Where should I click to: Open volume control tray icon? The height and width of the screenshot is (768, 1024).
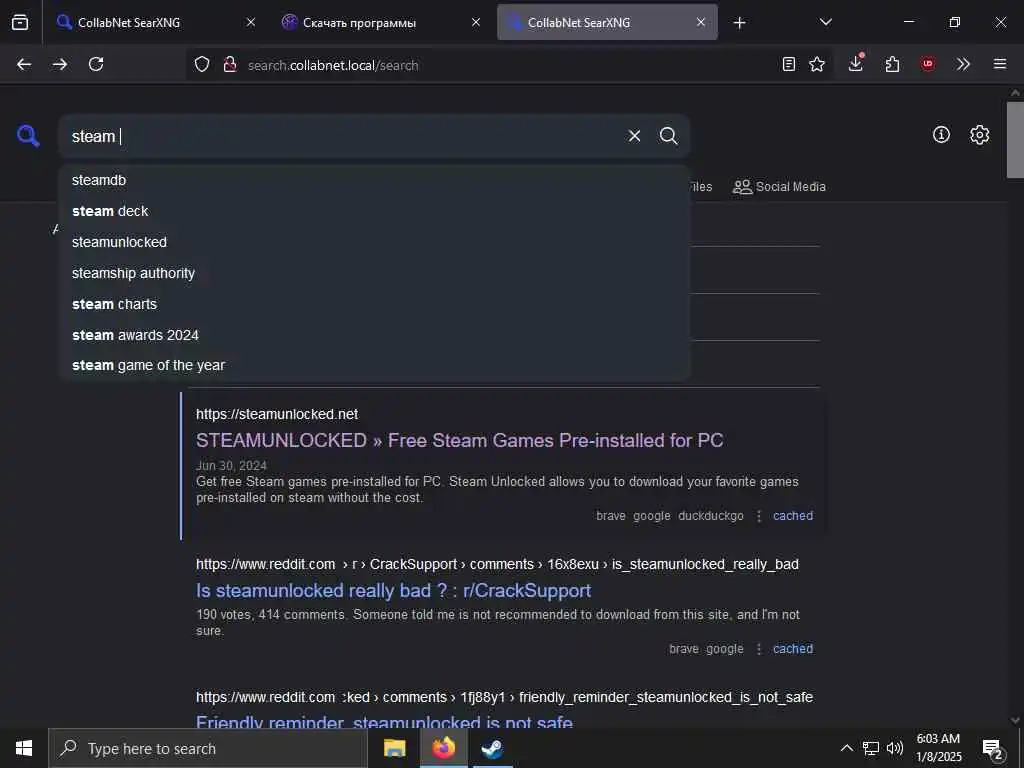click(x=895, y=748)
